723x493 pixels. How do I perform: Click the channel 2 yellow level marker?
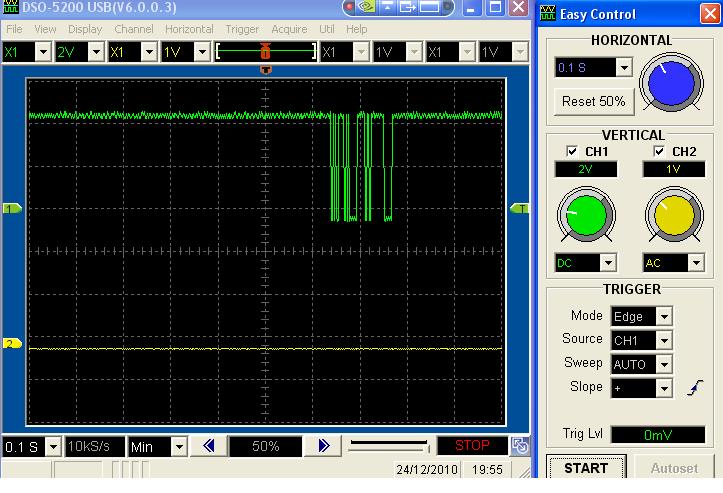click(12, 344)
